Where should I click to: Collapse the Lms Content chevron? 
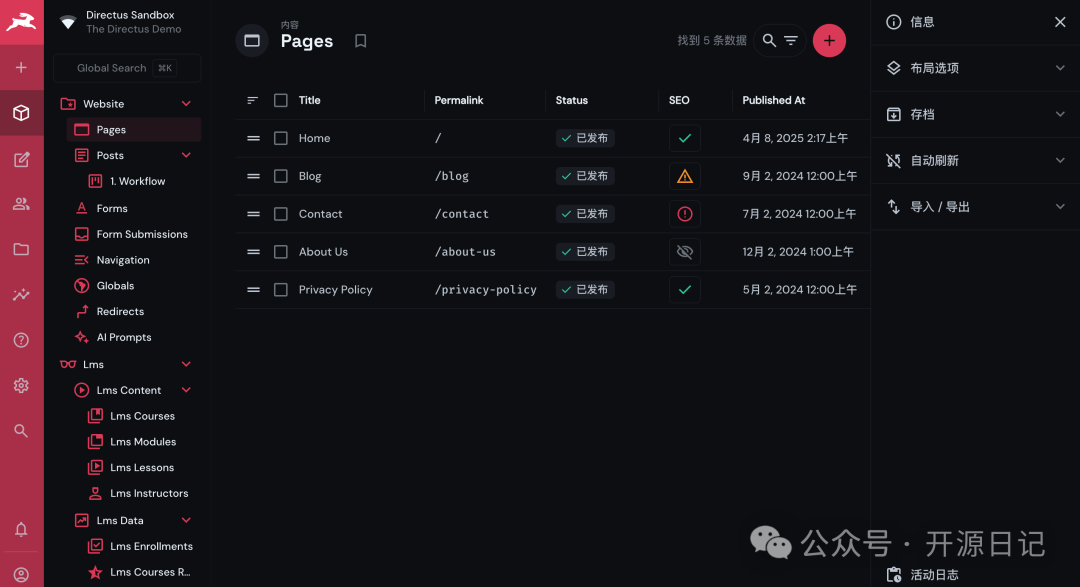click(x=186, y=390)
